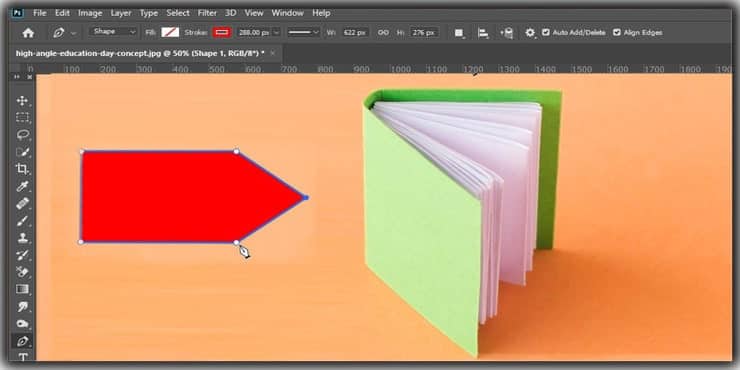The height and width of the screenshot is (370, 740).
Task: Select the Eraser tool
Action: (22, 272)
